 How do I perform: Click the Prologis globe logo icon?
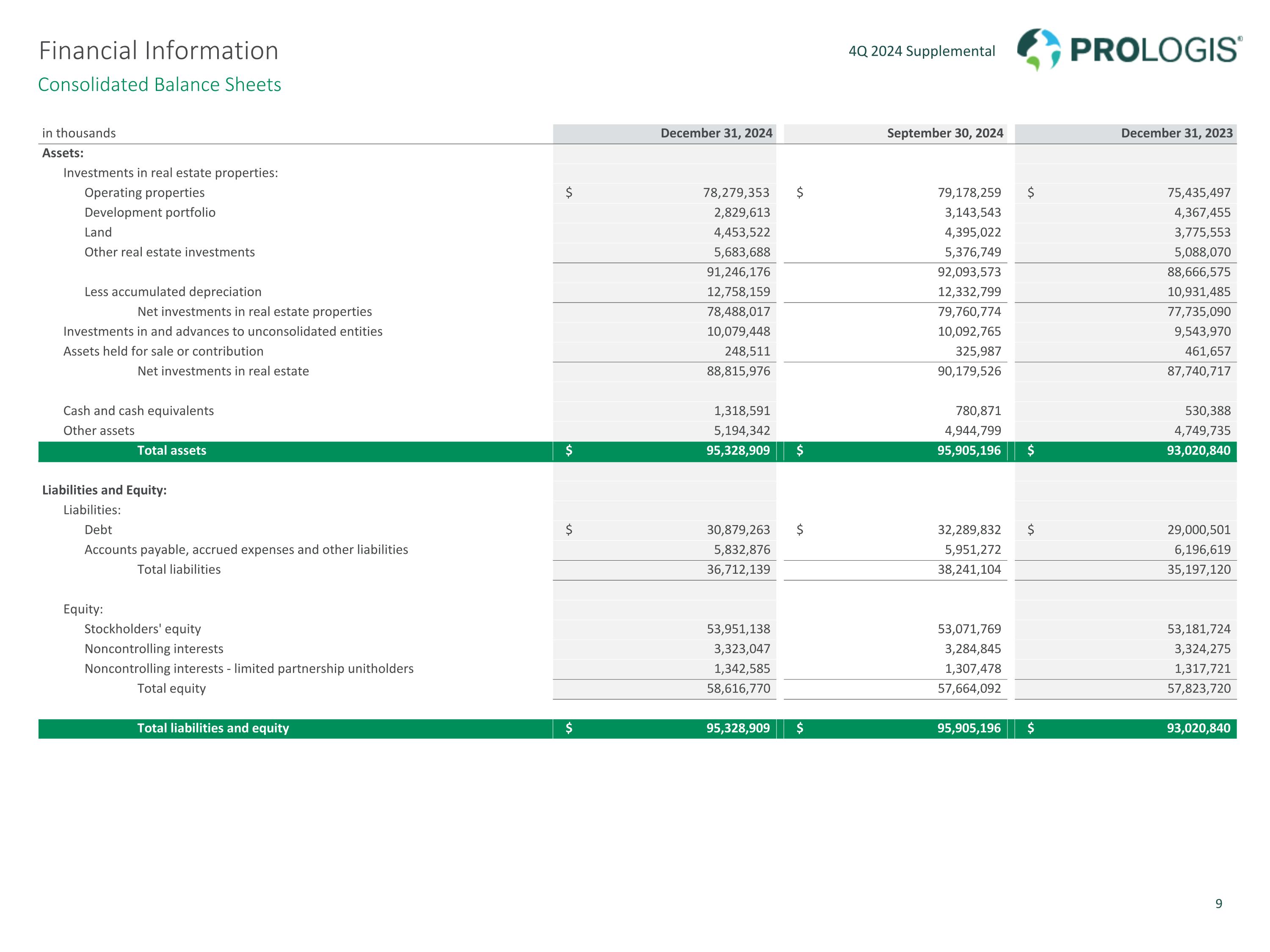coord(1038,50)
